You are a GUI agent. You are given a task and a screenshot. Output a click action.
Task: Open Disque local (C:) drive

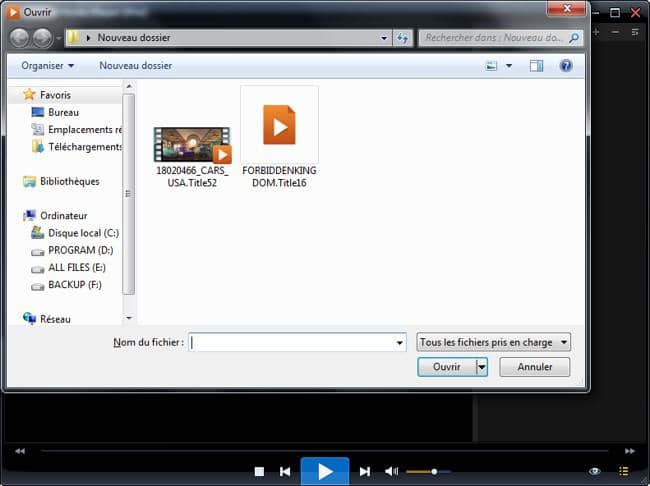83,233
